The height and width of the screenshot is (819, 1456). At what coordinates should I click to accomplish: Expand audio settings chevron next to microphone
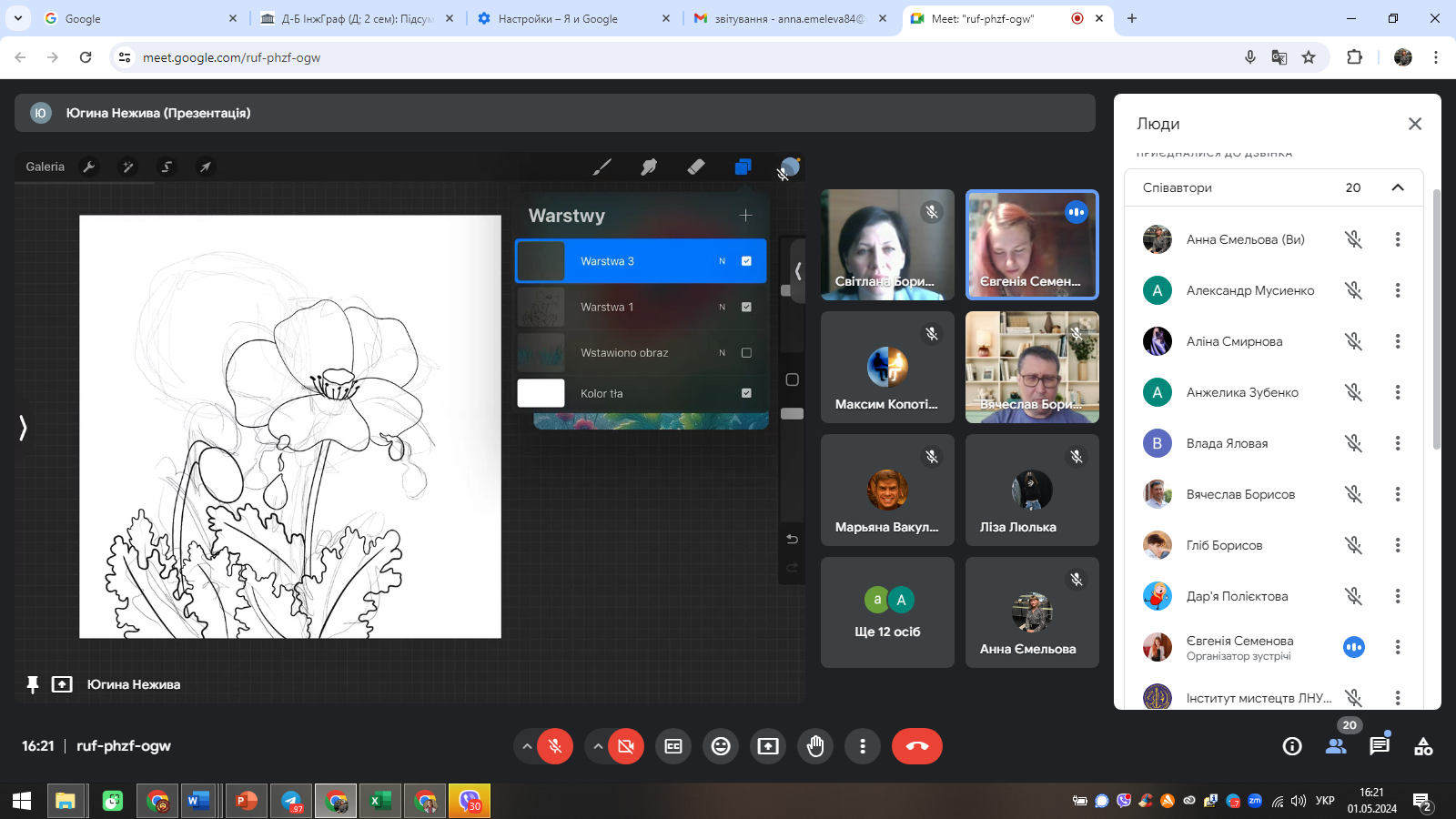(526, 746)
